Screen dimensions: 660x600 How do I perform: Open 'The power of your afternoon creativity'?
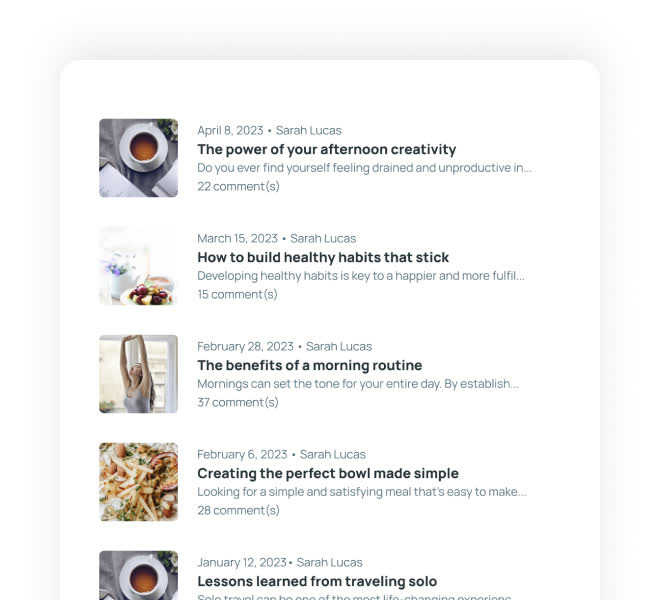[x=327, y=149]
